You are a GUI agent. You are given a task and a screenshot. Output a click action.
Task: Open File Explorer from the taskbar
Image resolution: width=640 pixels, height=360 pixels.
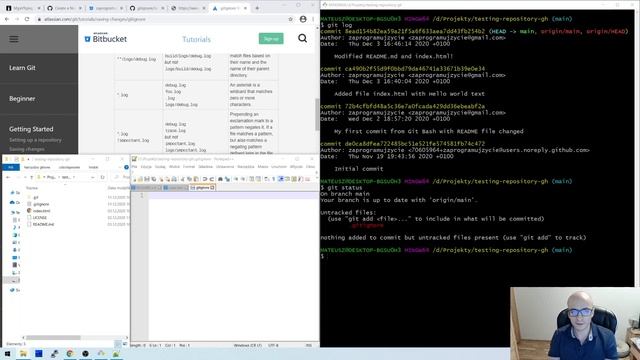[x=23, y=353]
